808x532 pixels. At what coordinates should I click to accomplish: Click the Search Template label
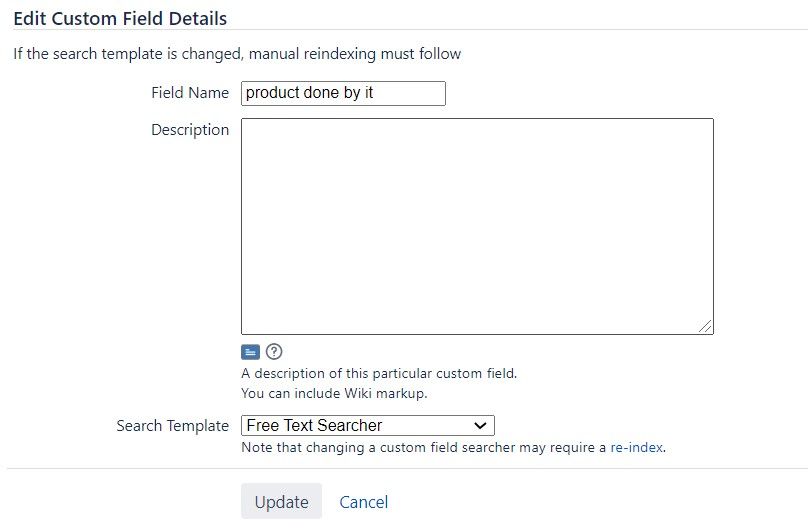(x=173, y=426)
